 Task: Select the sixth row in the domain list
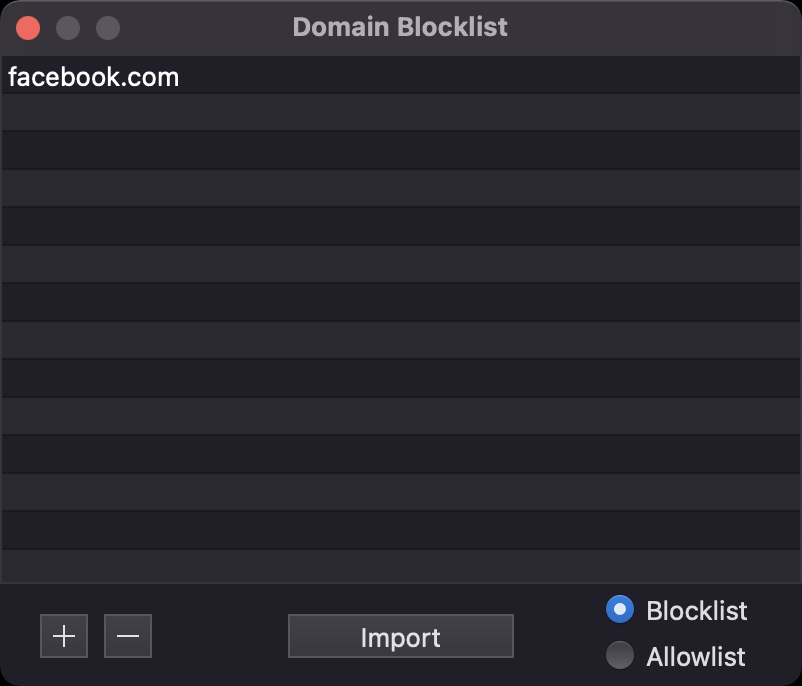click(400, 264)
